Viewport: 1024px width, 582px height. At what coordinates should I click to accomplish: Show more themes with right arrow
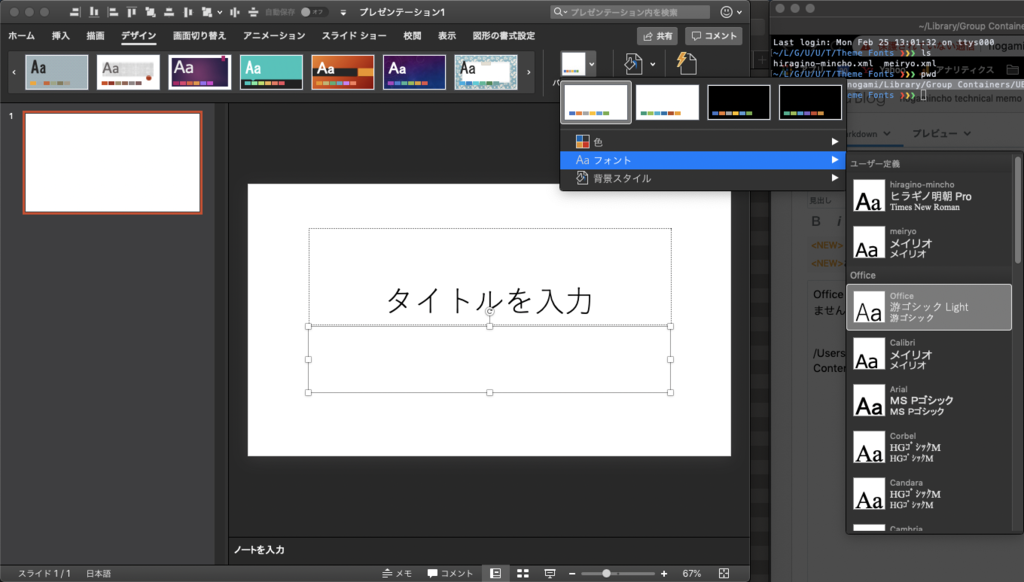(x=528, y=72)
